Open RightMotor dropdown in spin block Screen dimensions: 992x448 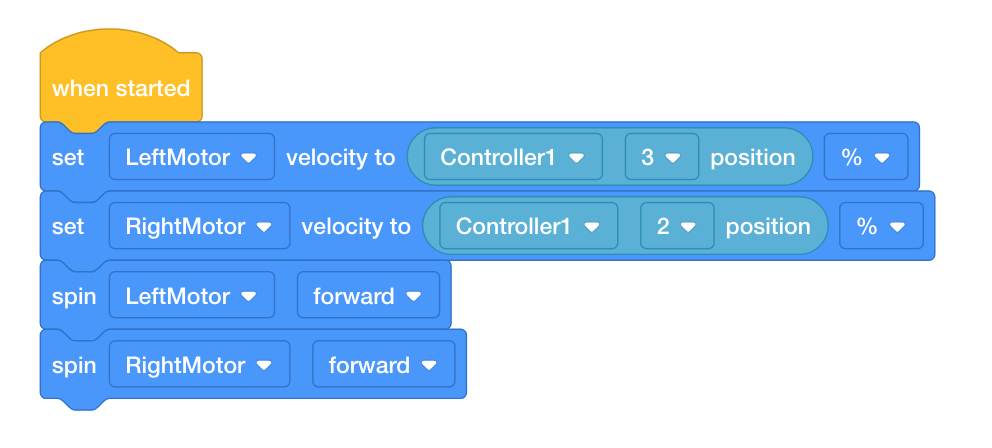[x=199, y=364]
